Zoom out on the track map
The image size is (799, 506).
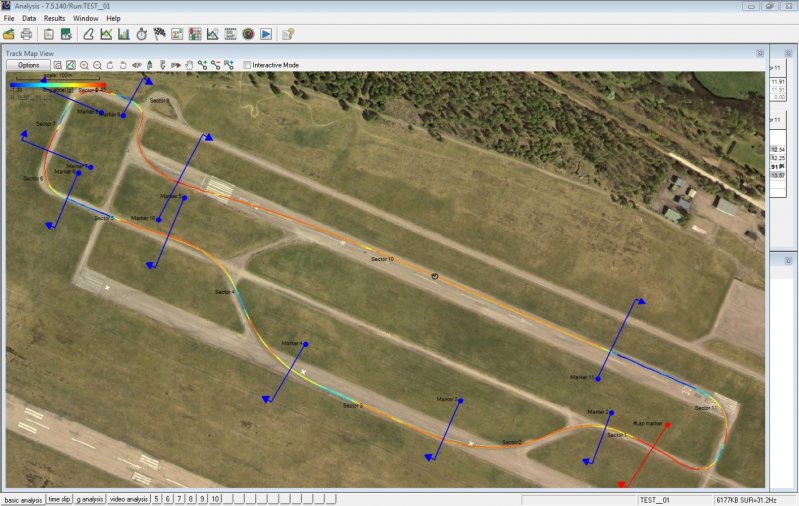tap(97, 65)
